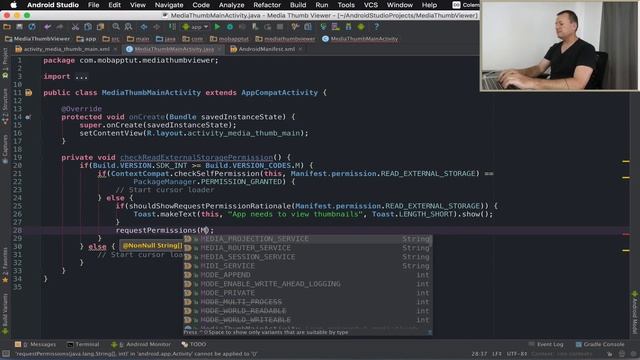Click the Stop toolbar icon
This screenshot has height=360, width=640.
coord(280,27)
